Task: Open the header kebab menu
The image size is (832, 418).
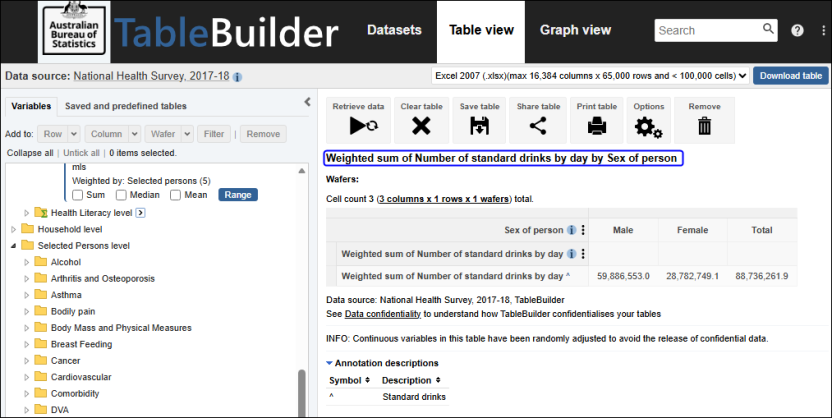Action: pyautogui.click(x=823, y=31)
